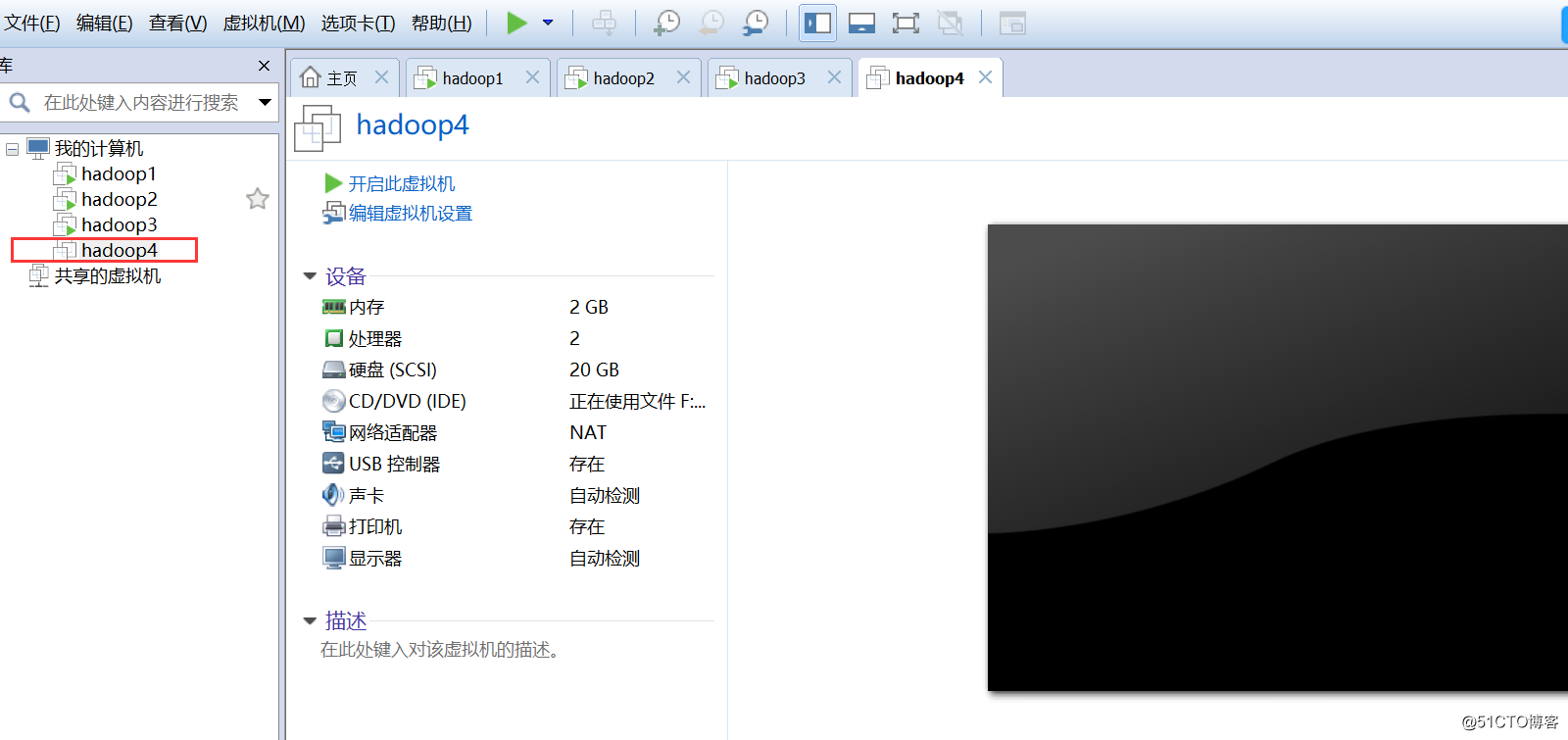Enter full screen mode icon
This screenshot has height=740, width=1568.
[x=906, y=23]
